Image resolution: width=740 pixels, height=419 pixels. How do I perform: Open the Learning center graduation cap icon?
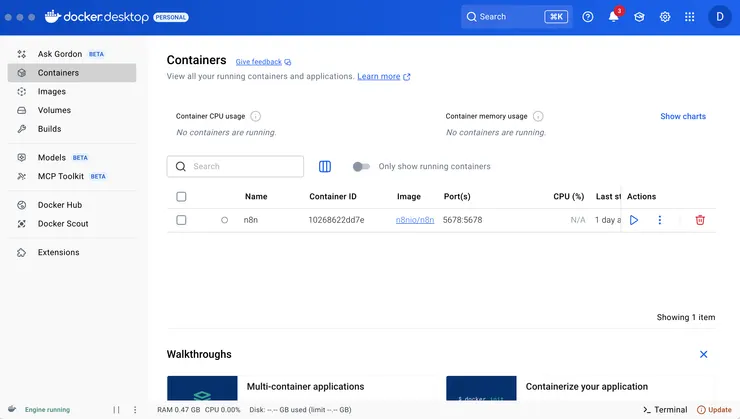pyautogui.click(x=639, y=17)
